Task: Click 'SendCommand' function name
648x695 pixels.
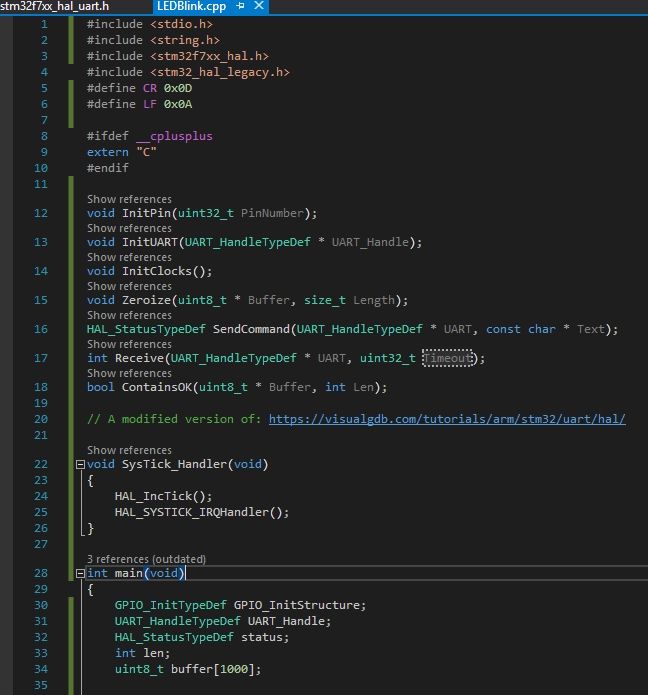Action: (251, 329)
